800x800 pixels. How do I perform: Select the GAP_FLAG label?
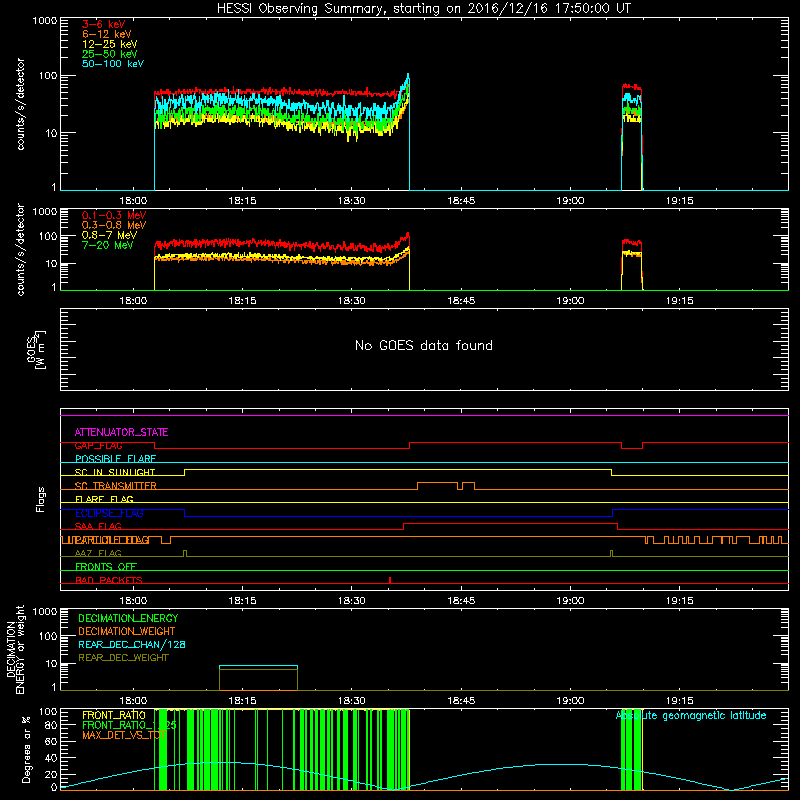(x=98, y=446)
